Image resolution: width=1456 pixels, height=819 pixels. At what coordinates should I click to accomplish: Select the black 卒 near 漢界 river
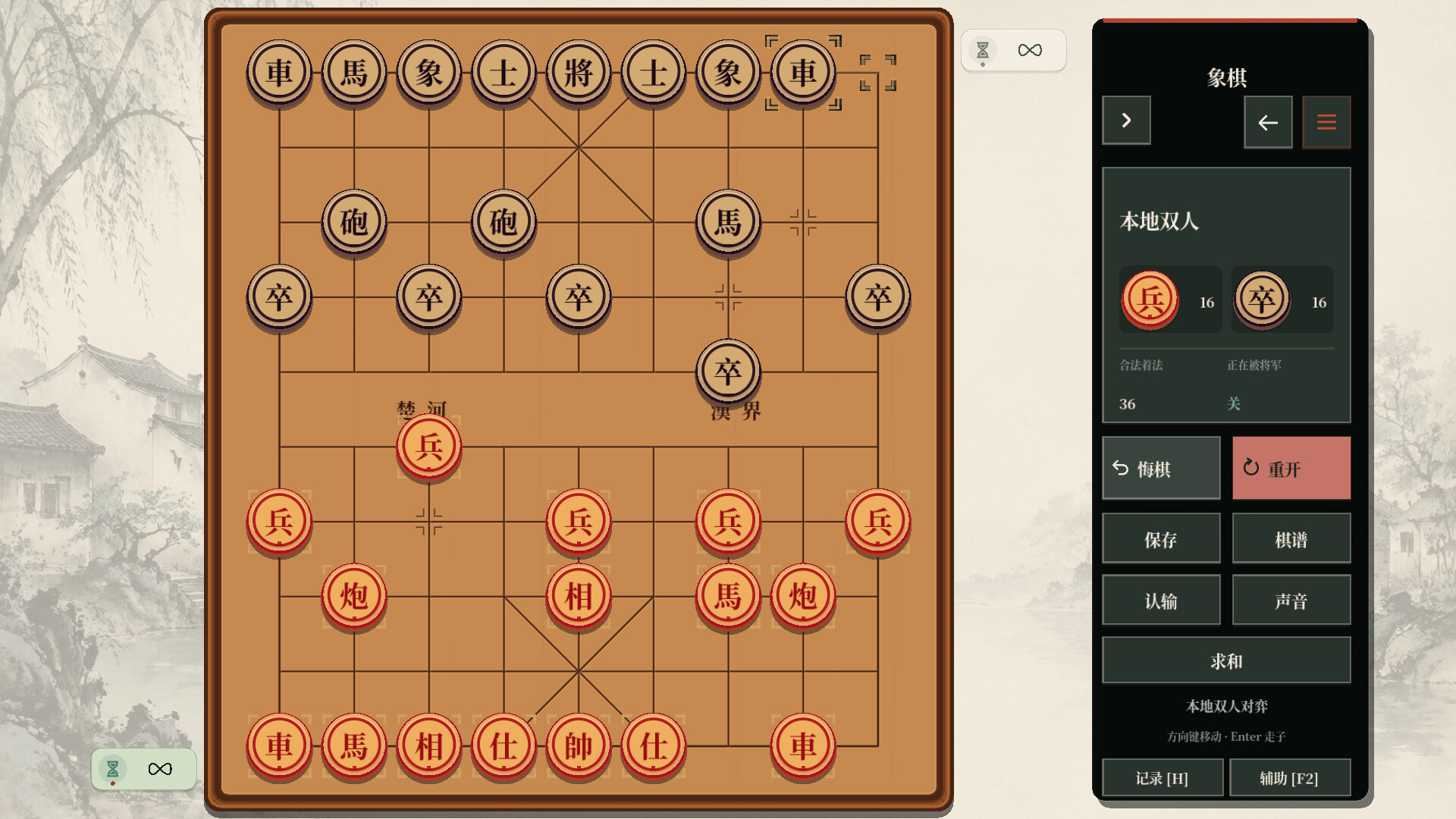tap(728, 372)
